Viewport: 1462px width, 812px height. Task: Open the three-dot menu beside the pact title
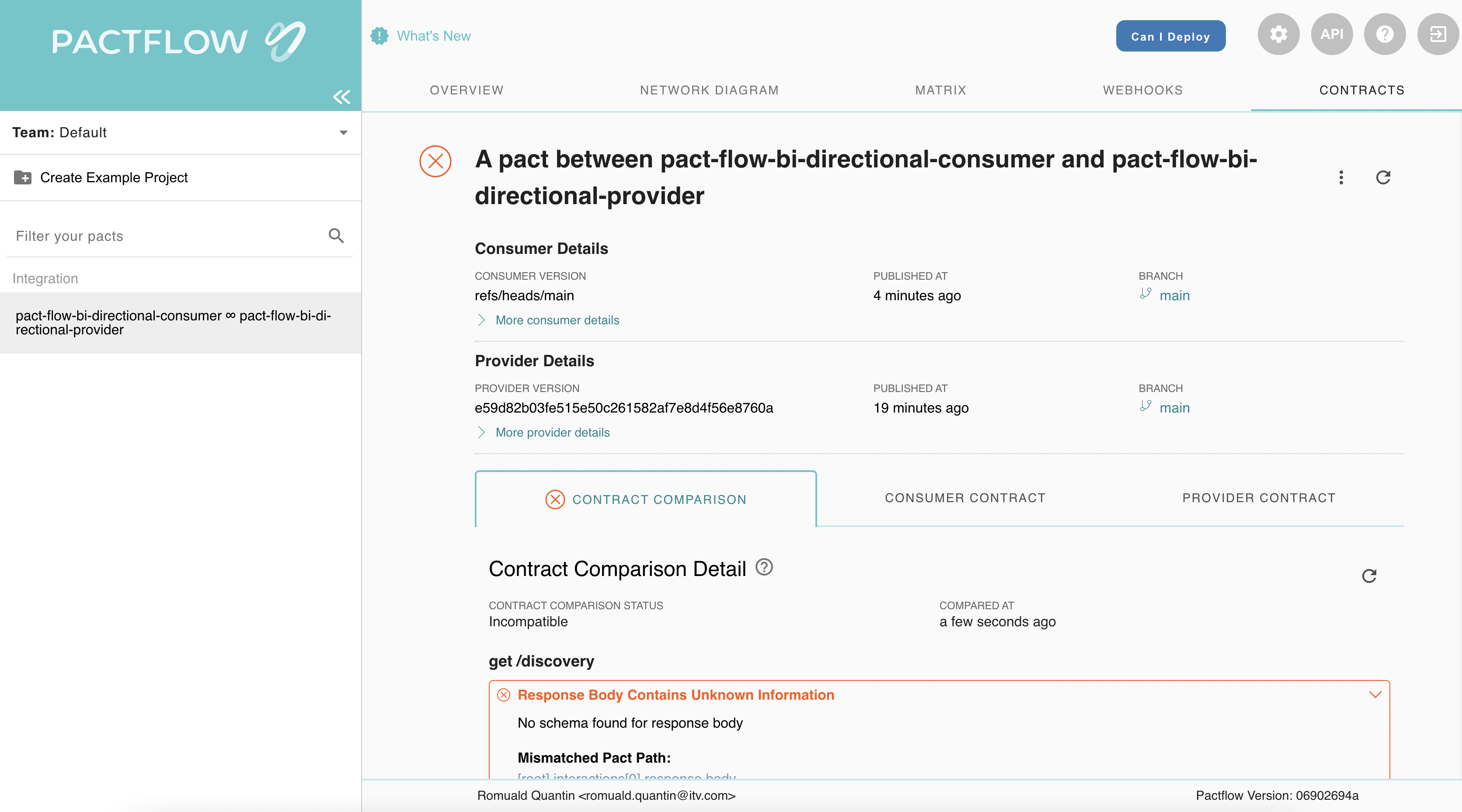point(1341,177)
